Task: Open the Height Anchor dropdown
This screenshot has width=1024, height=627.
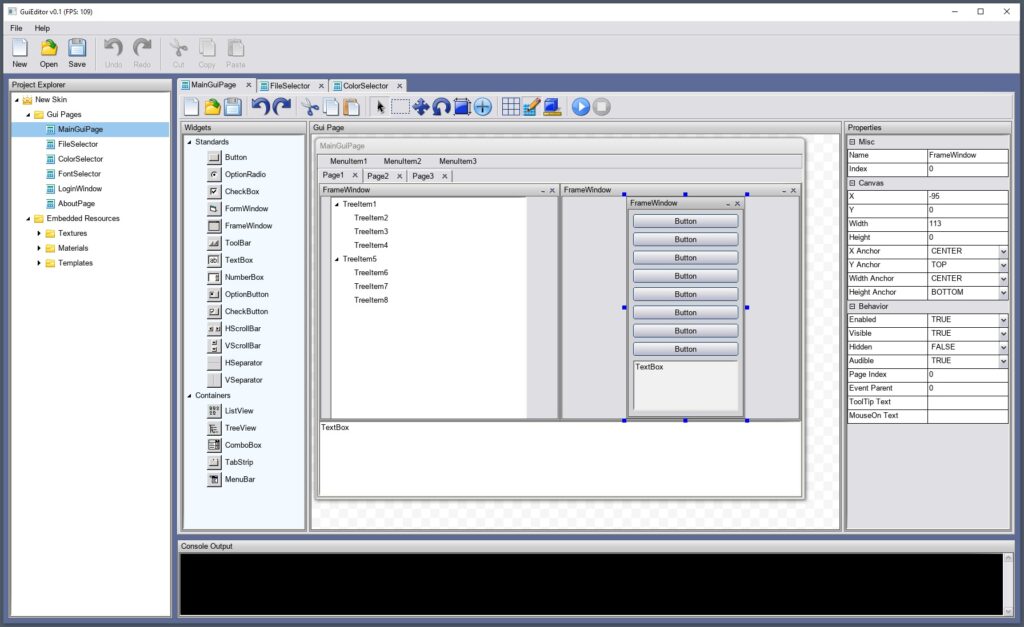Action: tap(1003, 293)
